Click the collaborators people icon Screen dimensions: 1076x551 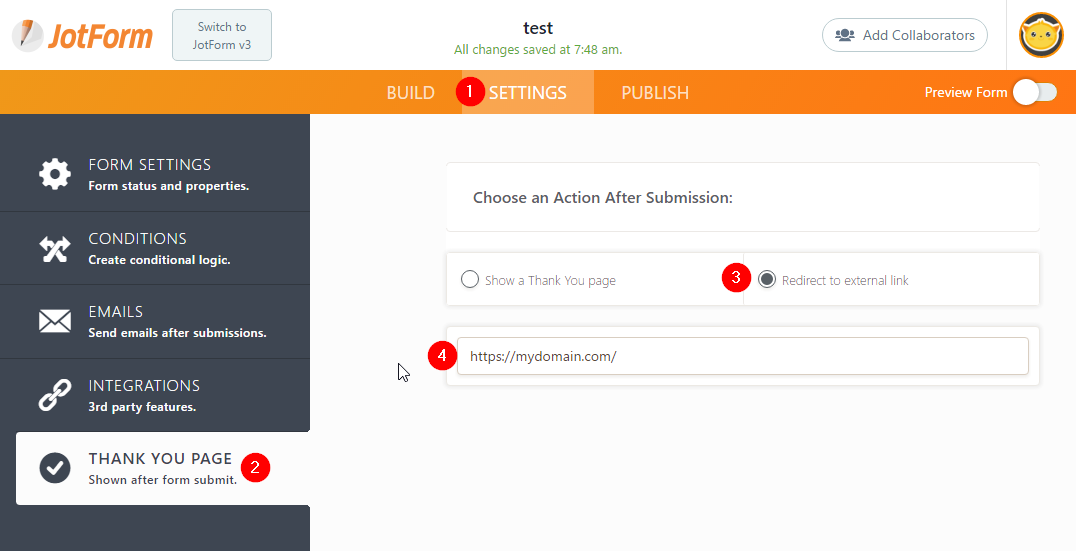(845, 35)
